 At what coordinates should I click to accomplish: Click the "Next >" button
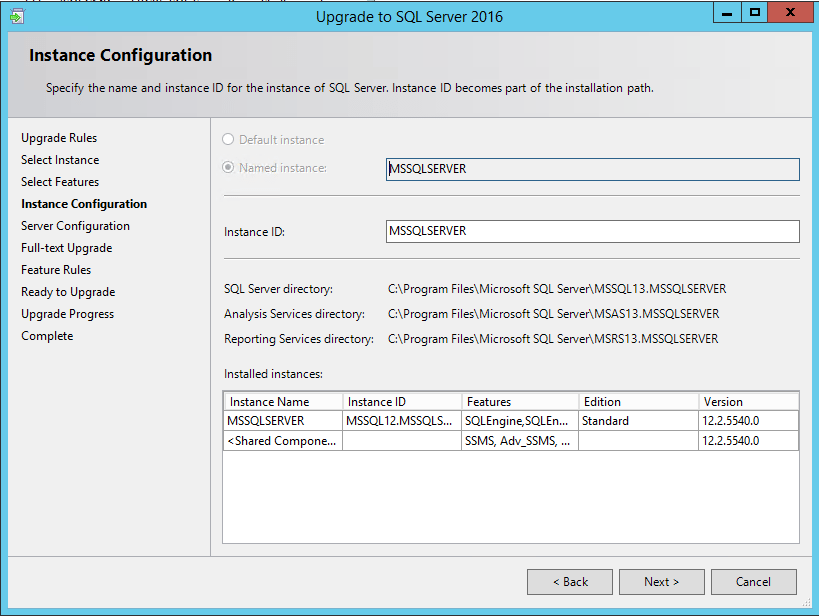661,581
